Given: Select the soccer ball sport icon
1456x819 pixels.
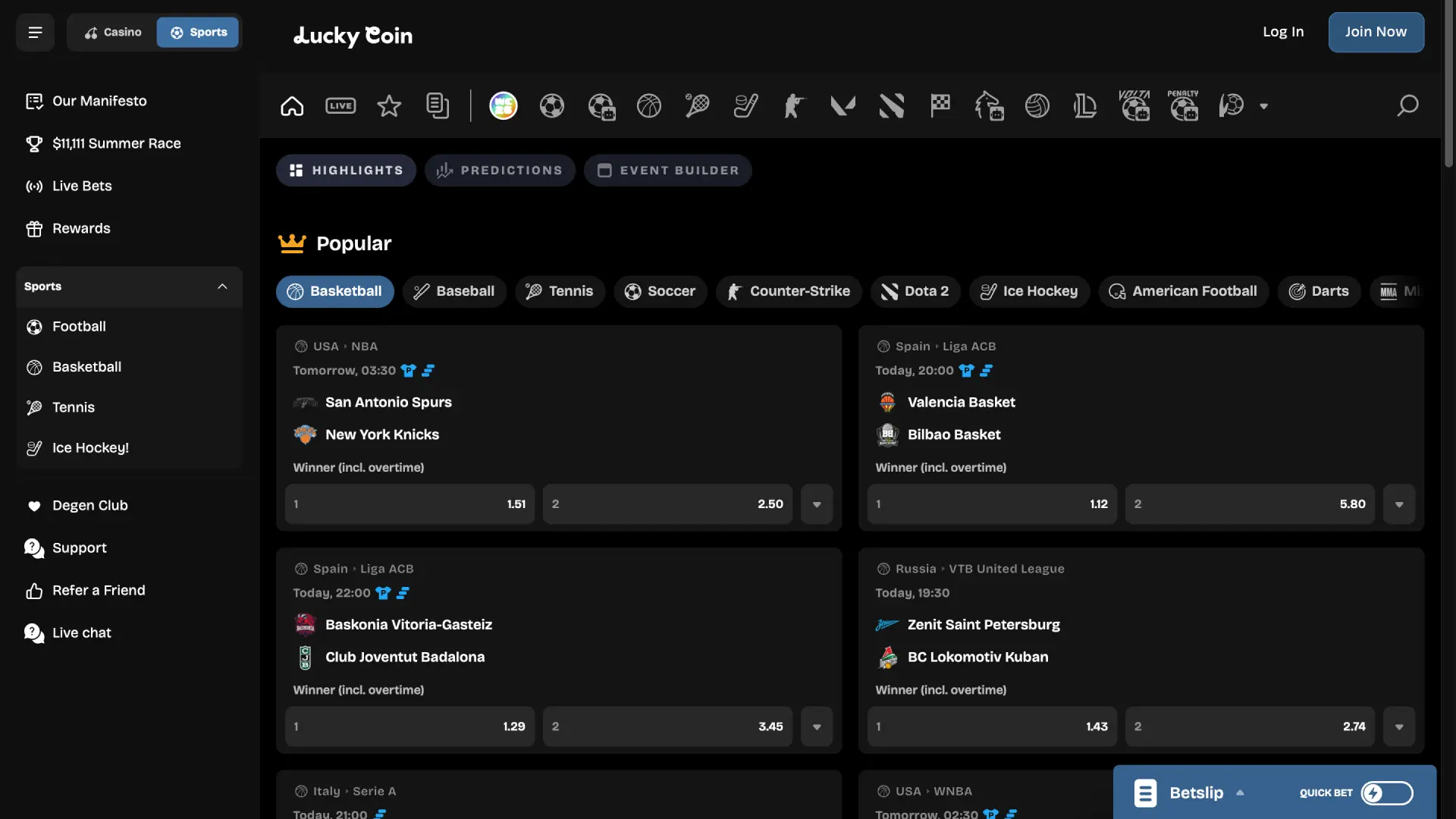Looking at the screenshot, I should click(x=552, y=106).
